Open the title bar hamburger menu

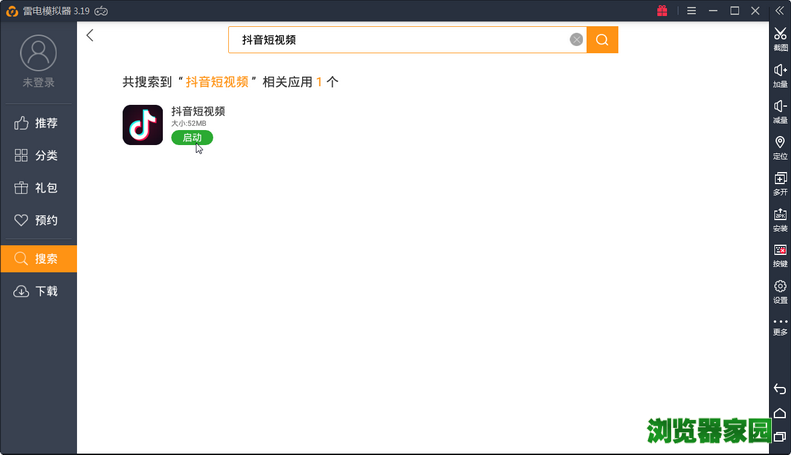click(690, 10)
